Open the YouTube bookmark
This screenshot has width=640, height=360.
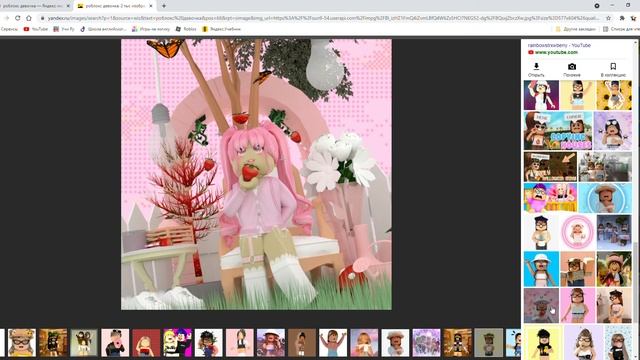(36, 29)
